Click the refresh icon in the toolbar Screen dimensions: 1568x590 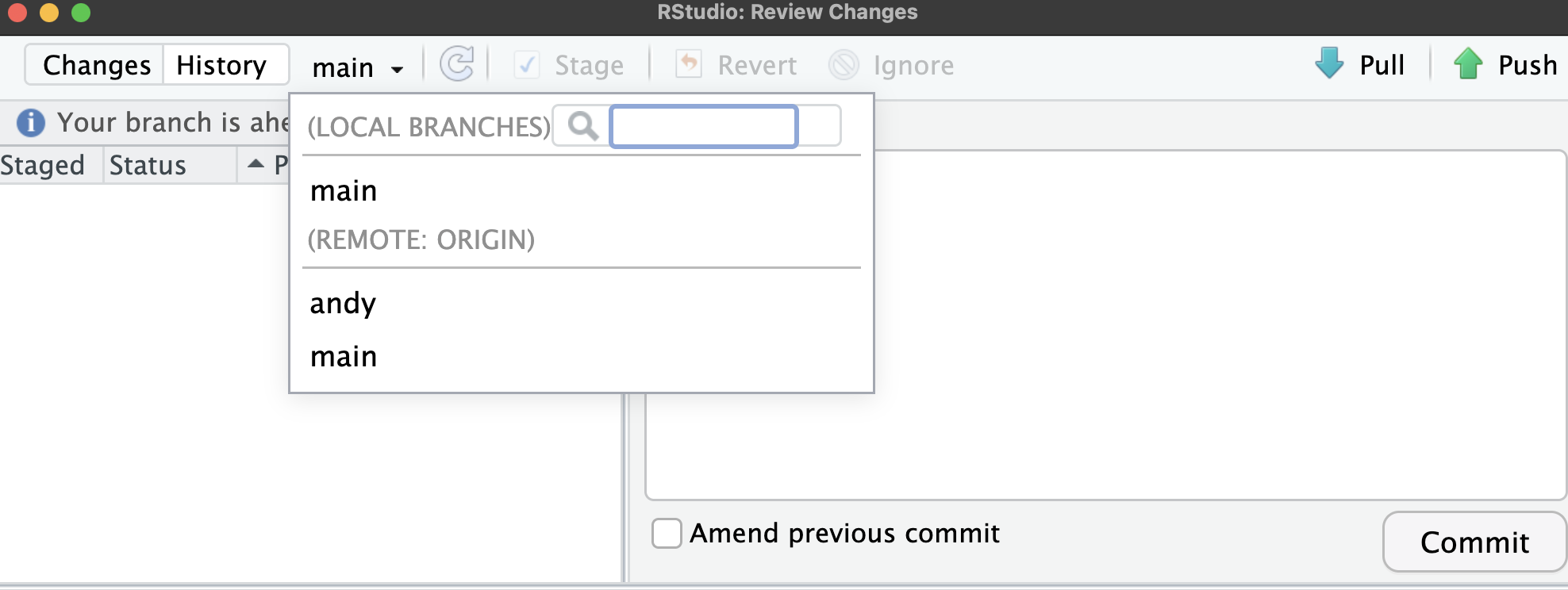(x=457, y=64)
